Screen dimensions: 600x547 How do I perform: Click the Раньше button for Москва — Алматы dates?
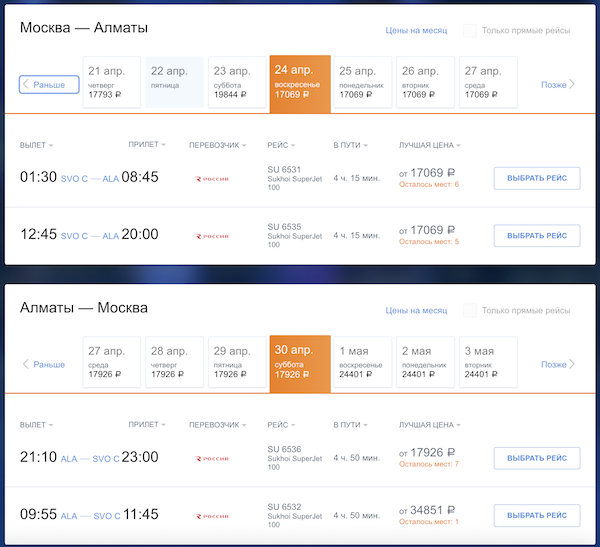49,85
